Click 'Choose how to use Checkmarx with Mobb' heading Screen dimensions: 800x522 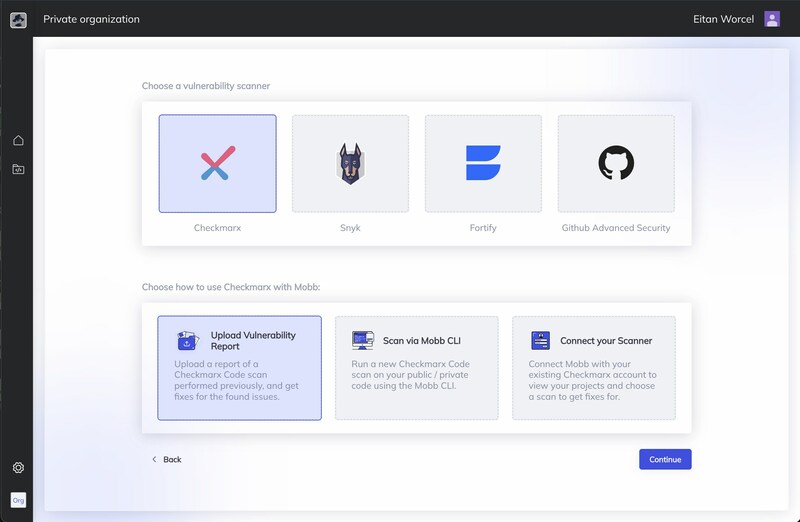click(231, 287)
